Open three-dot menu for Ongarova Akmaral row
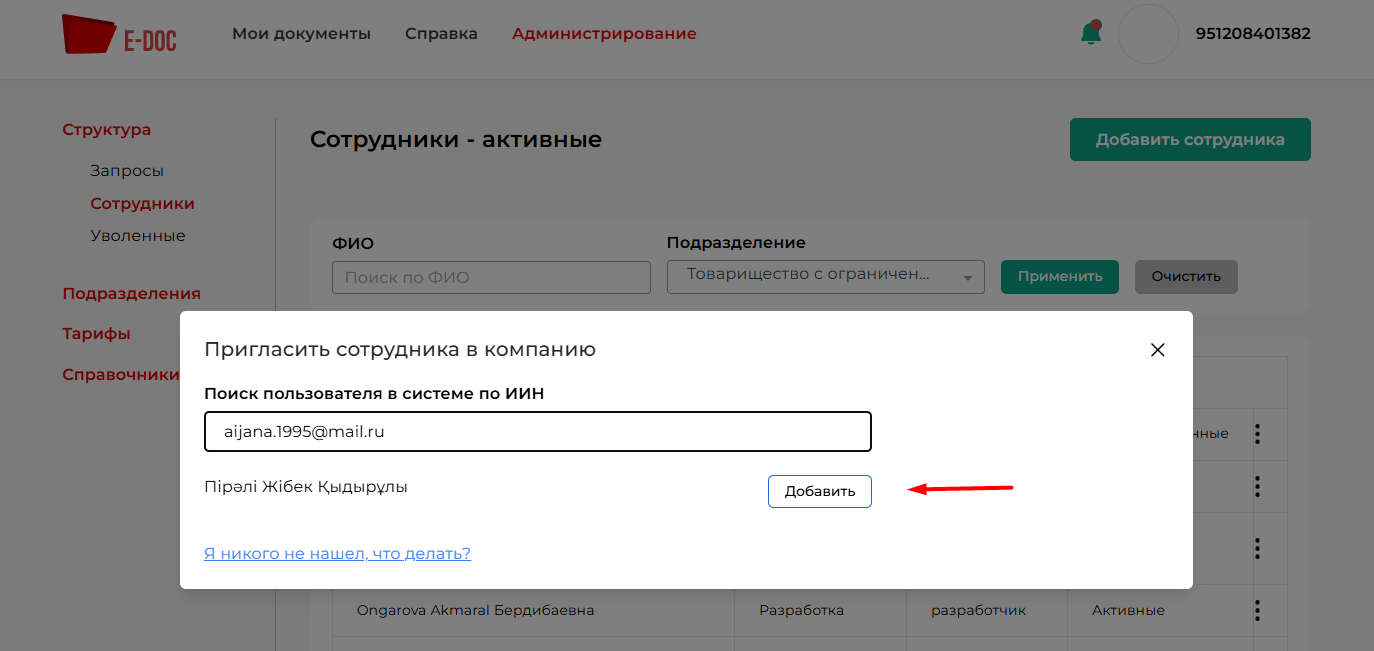The width and height of the screenshot is (1374, 651). click(x=1257, y=610)
